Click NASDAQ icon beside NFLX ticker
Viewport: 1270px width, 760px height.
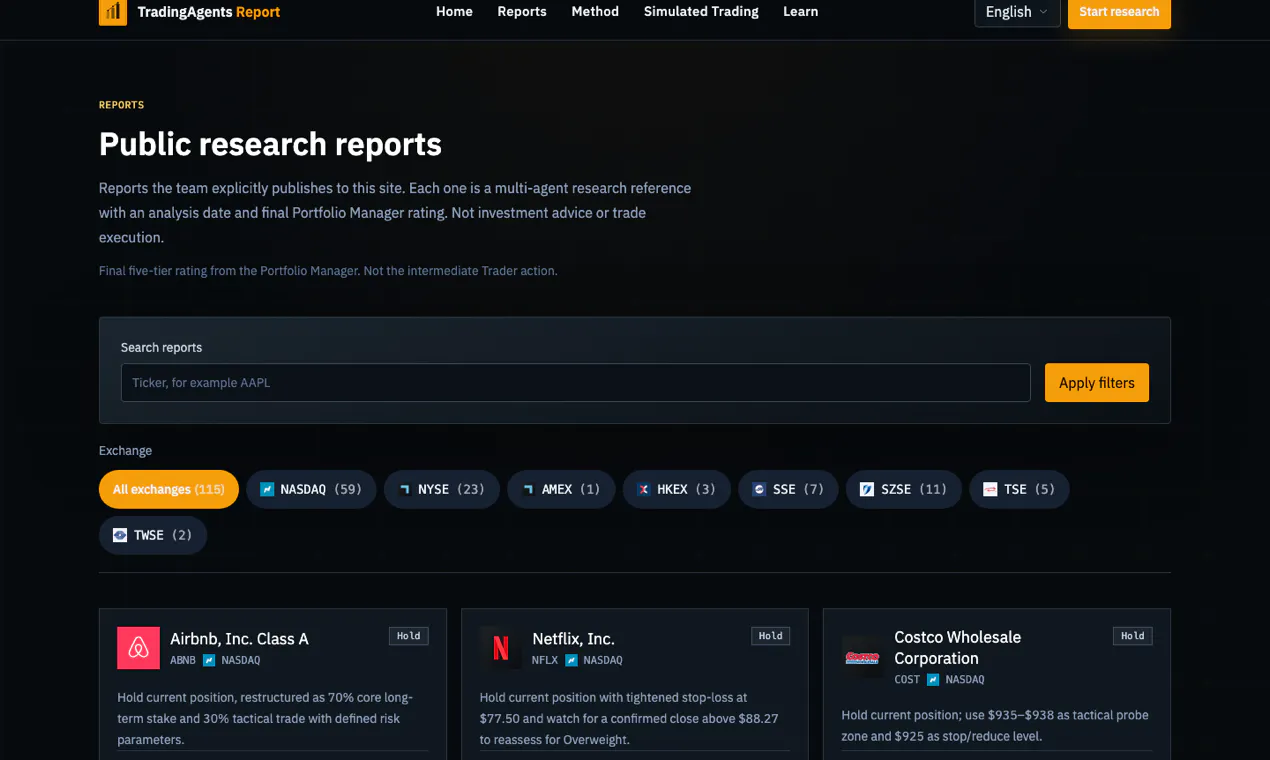point(571,660)
